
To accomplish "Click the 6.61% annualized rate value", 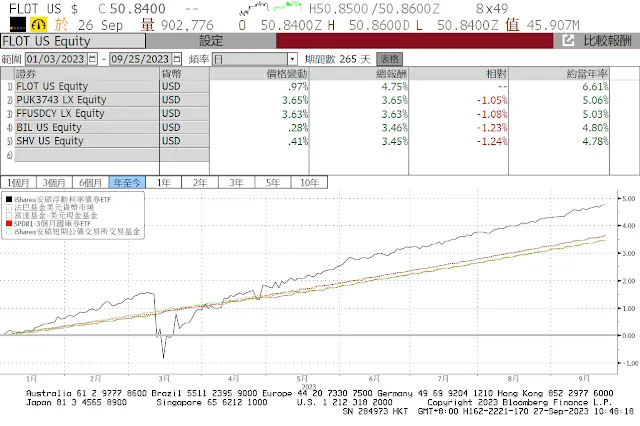I will point(595,87).
